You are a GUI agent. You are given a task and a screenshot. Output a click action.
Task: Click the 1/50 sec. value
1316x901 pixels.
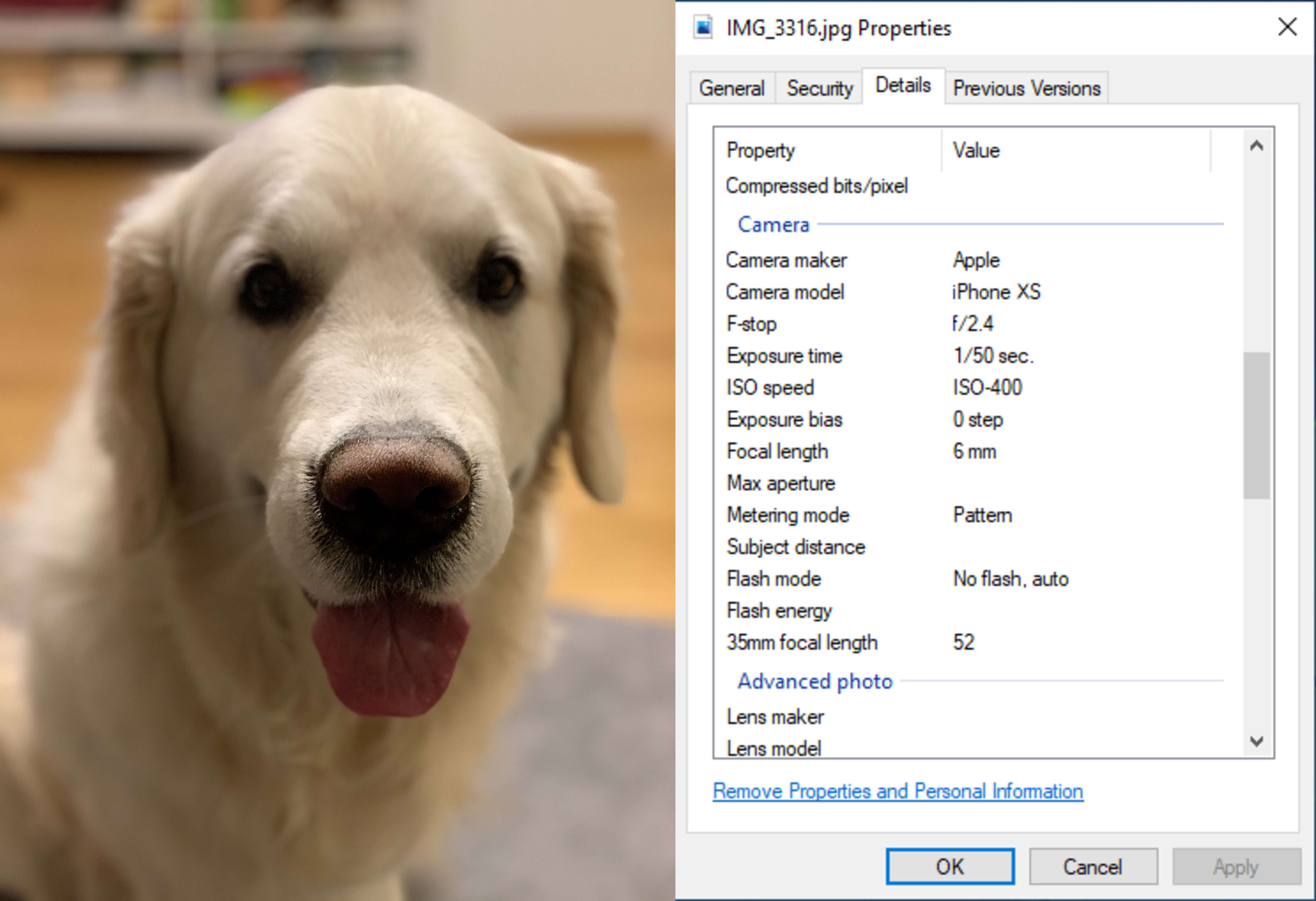tap(994, 356)
